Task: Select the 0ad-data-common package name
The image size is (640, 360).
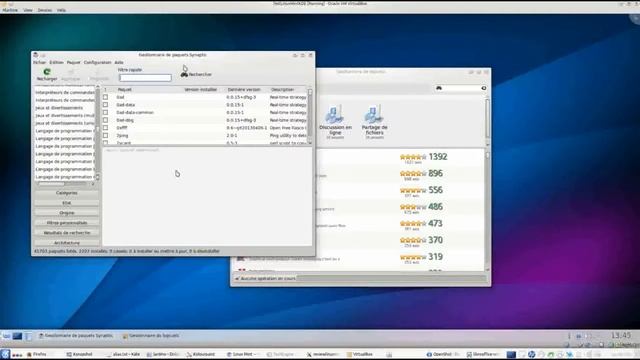Action: pyautogui.click(x=135, y=112)
